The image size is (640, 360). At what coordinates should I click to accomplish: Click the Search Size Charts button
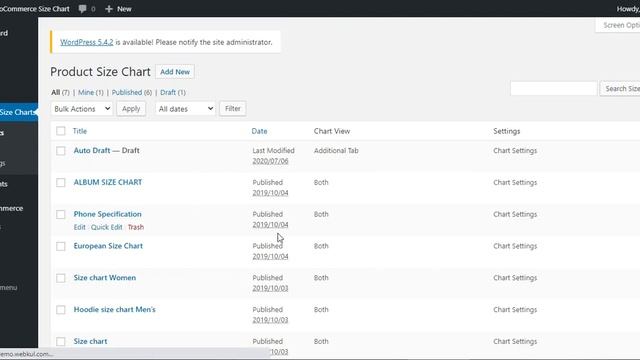(x=620, y=89)
